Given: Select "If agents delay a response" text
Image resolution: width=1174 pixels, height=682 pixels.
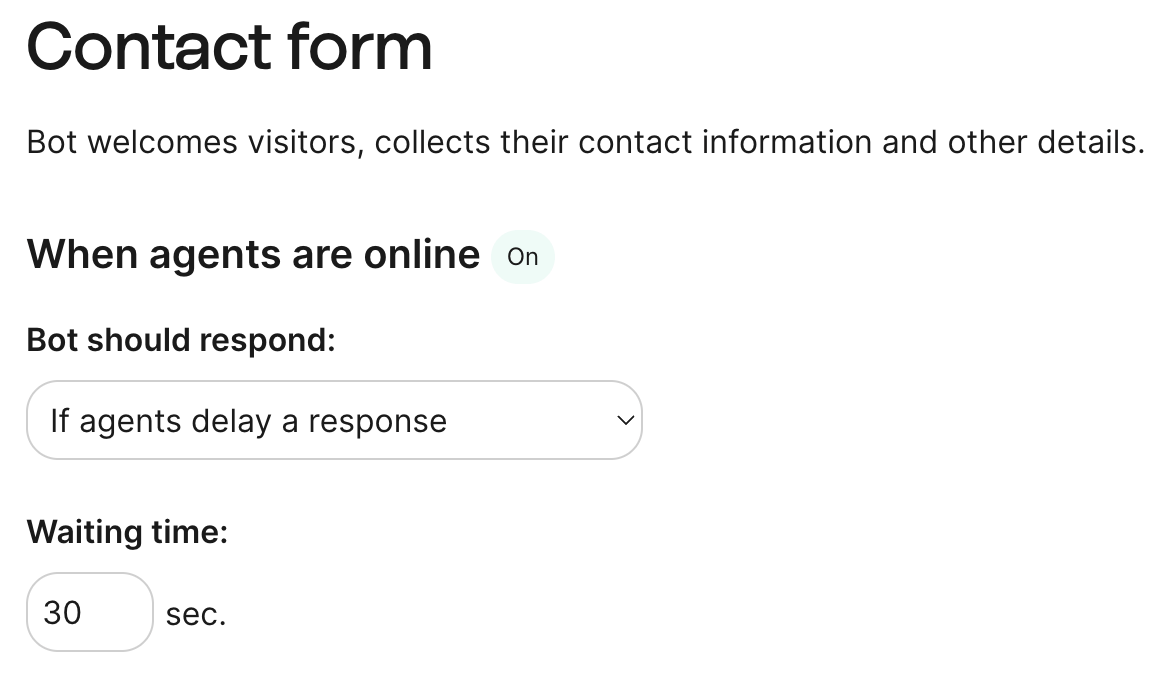Looking at the screenshot, I should coord(248,421).
